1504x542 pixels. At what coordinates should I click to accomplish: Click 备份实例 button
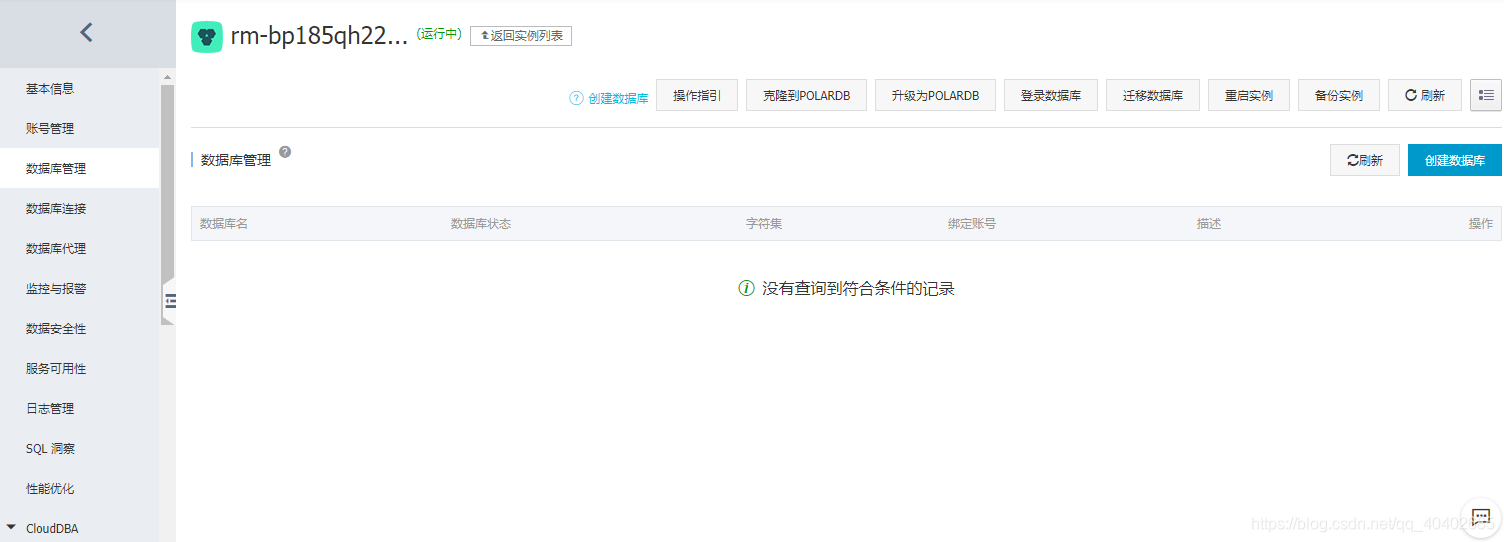[1339, 95]
